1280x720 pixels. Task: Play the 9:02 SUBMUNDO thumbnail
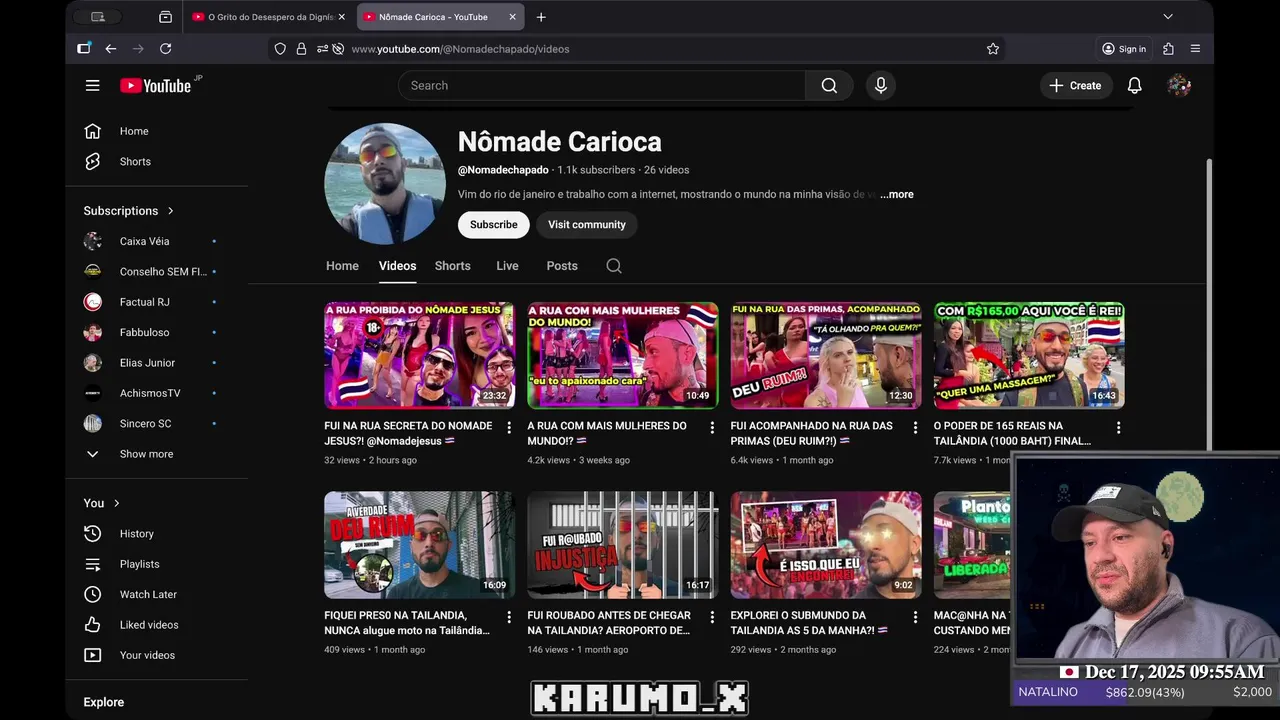(826, 545)
